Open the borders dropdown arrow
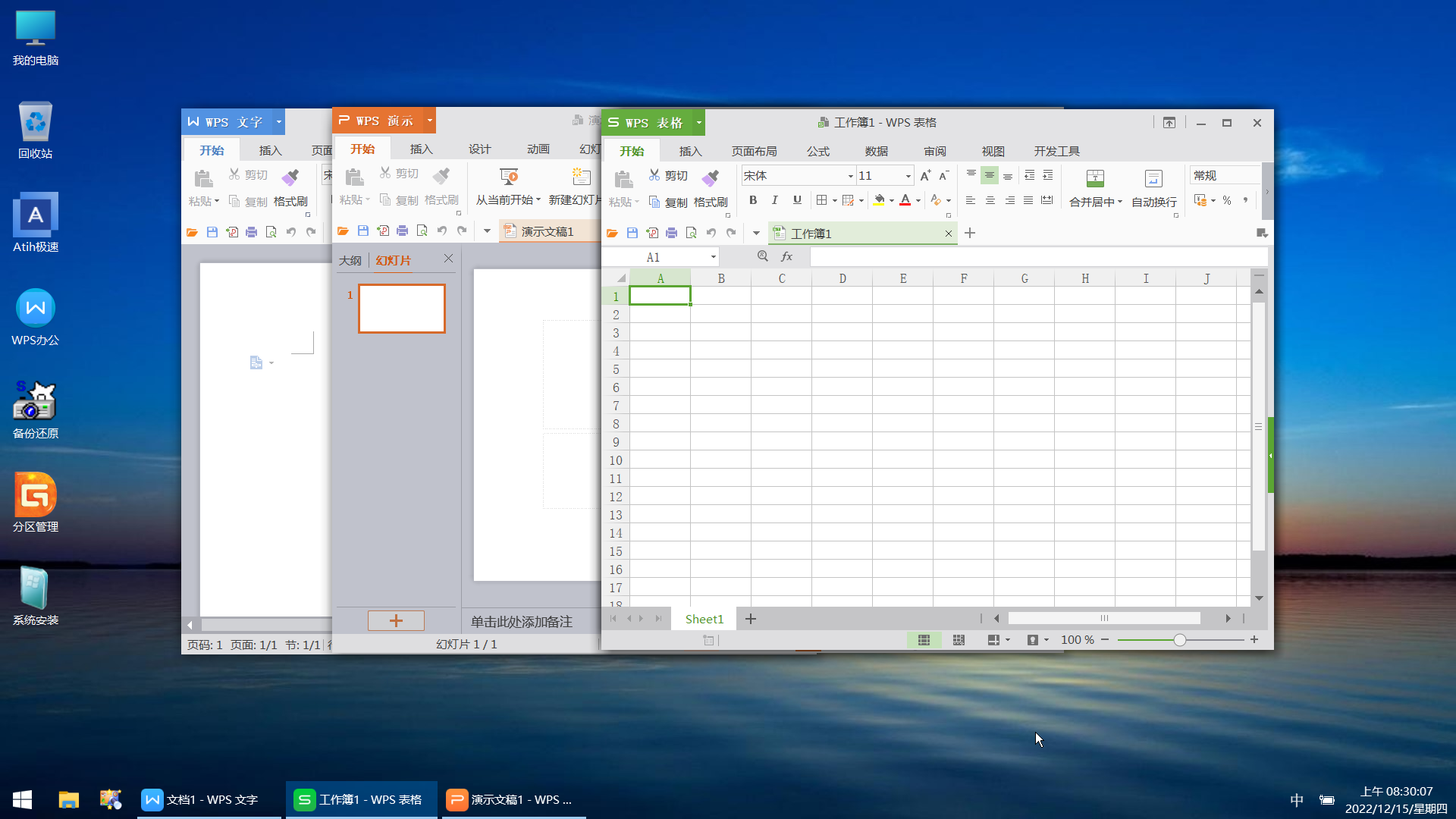This screenshot has width=1456, height=819. 835,201
